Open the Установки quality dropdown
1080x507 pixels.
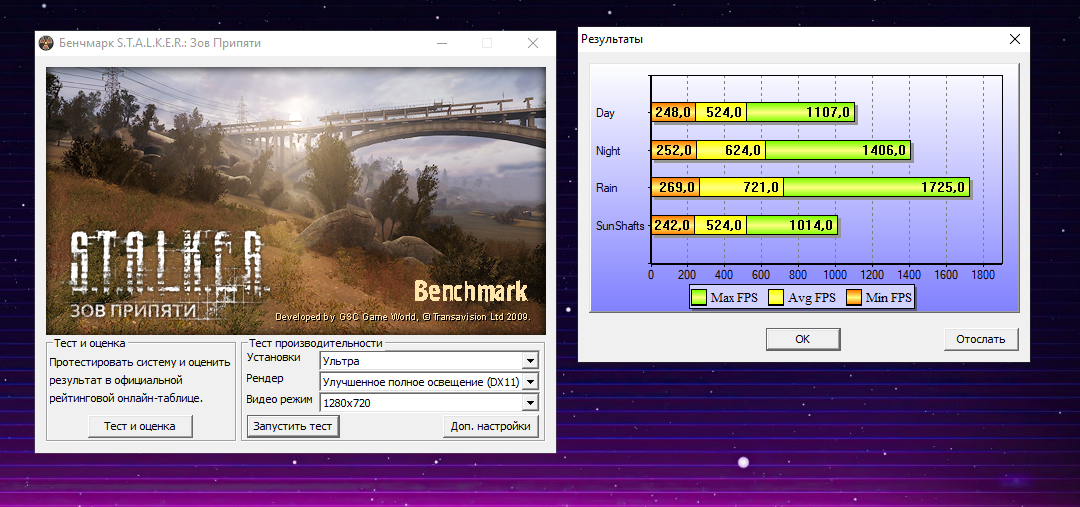[530, 361]
